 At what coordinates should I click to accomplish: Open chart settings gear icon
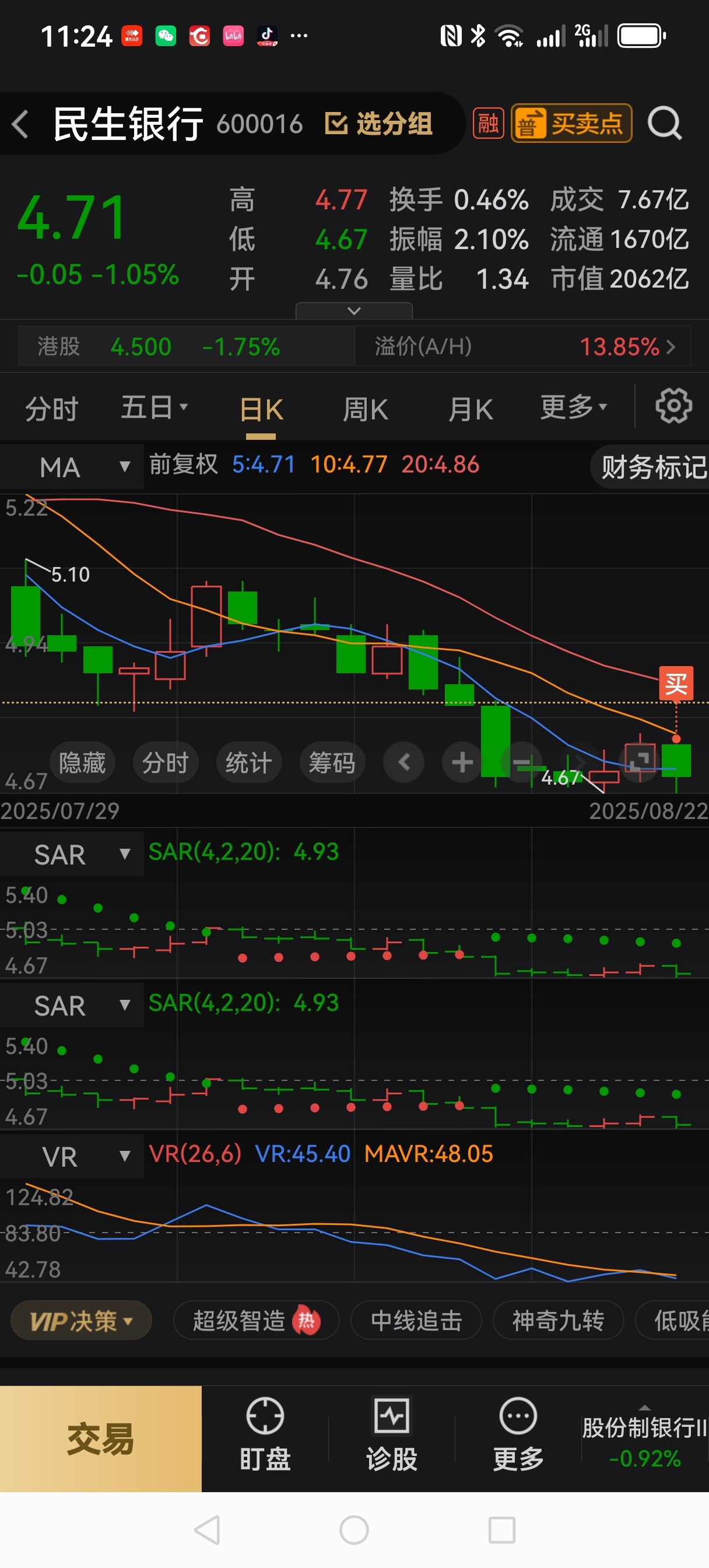tap(673, 406)
